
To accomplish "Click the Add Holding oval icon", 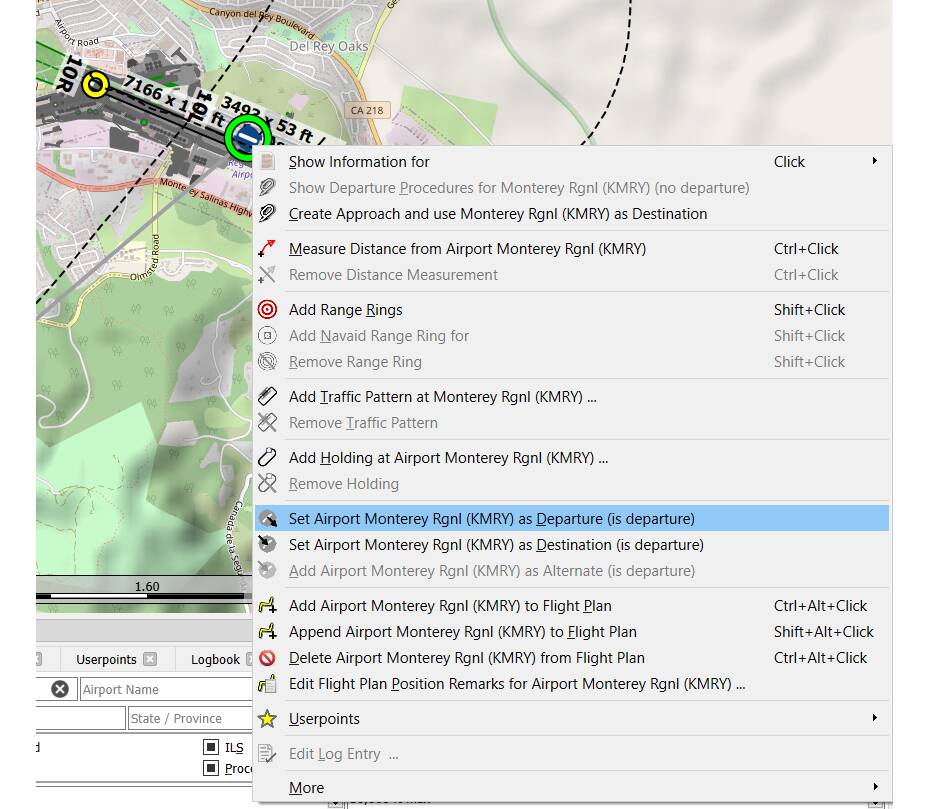I will pyautogui.click(x=267, y=457).
